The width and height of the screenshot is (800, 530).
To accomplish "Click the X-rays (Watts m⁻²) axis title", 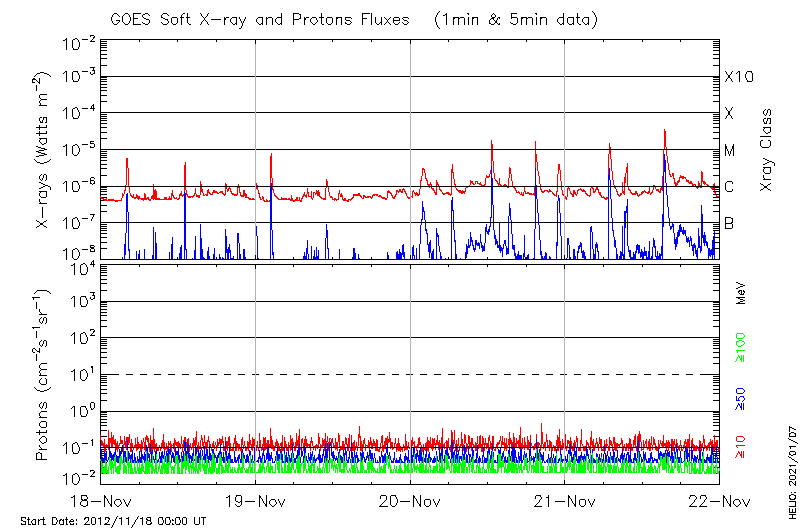I will tap(45, 150).
